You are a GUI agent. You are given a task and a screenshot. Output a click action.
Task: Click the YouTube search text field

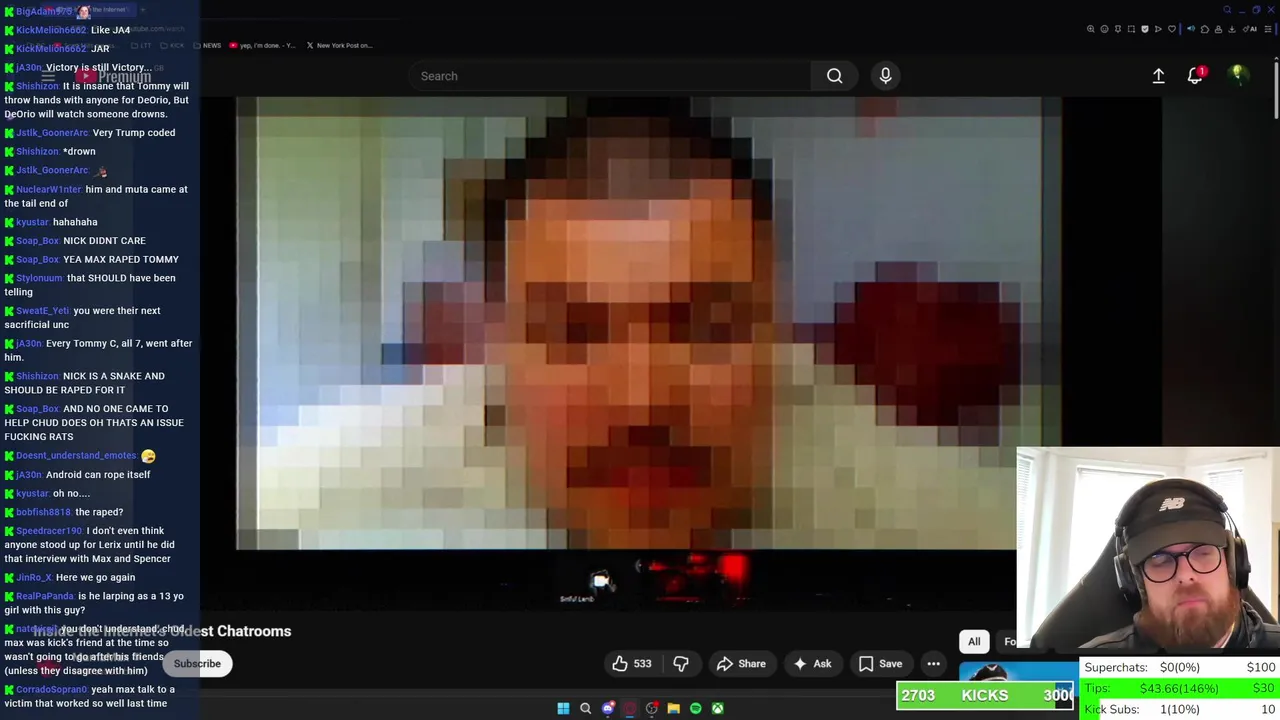(610, 76)
